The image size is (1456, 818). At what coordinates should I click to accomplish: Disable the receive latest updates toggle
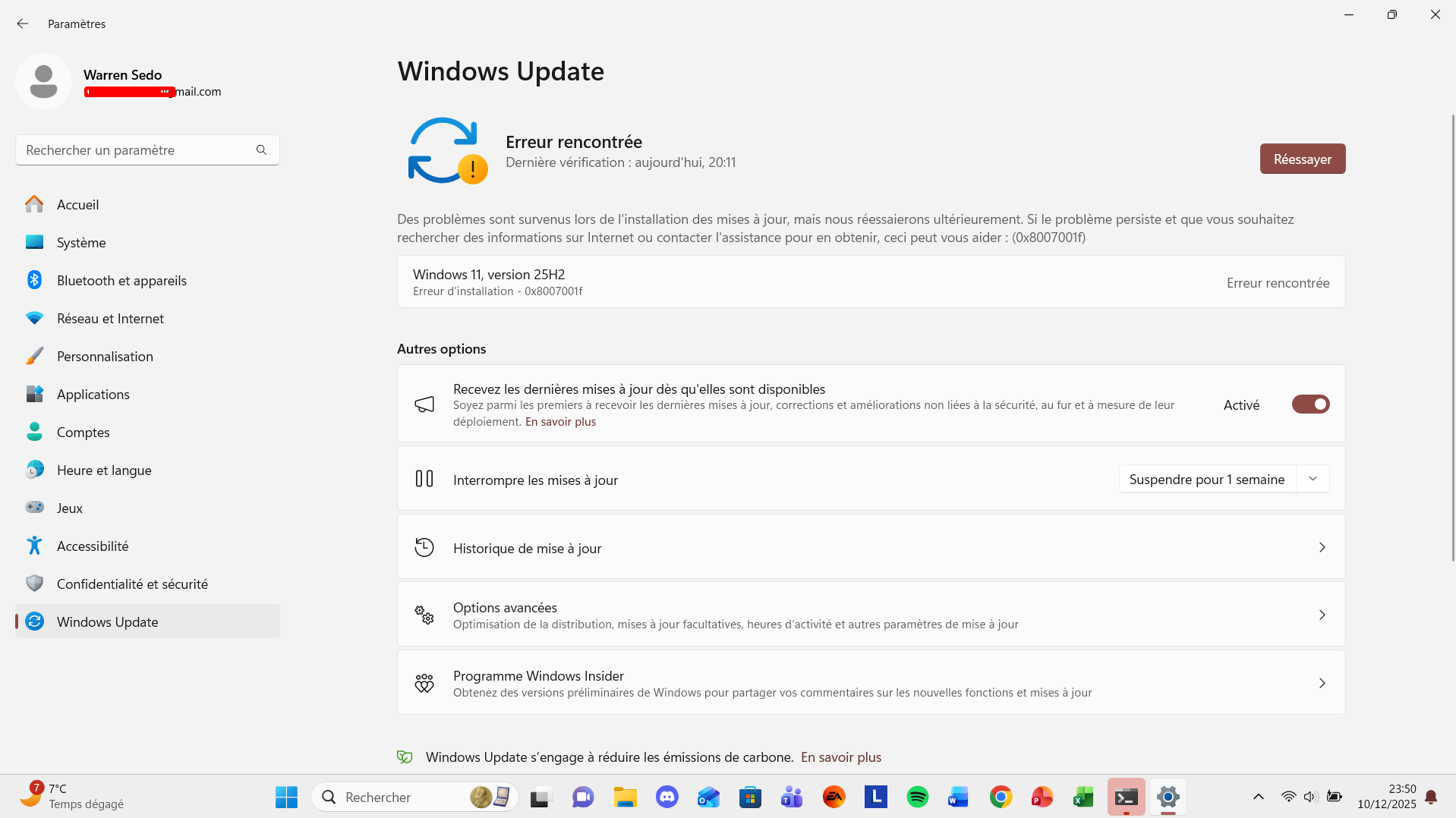(1310, 404)
